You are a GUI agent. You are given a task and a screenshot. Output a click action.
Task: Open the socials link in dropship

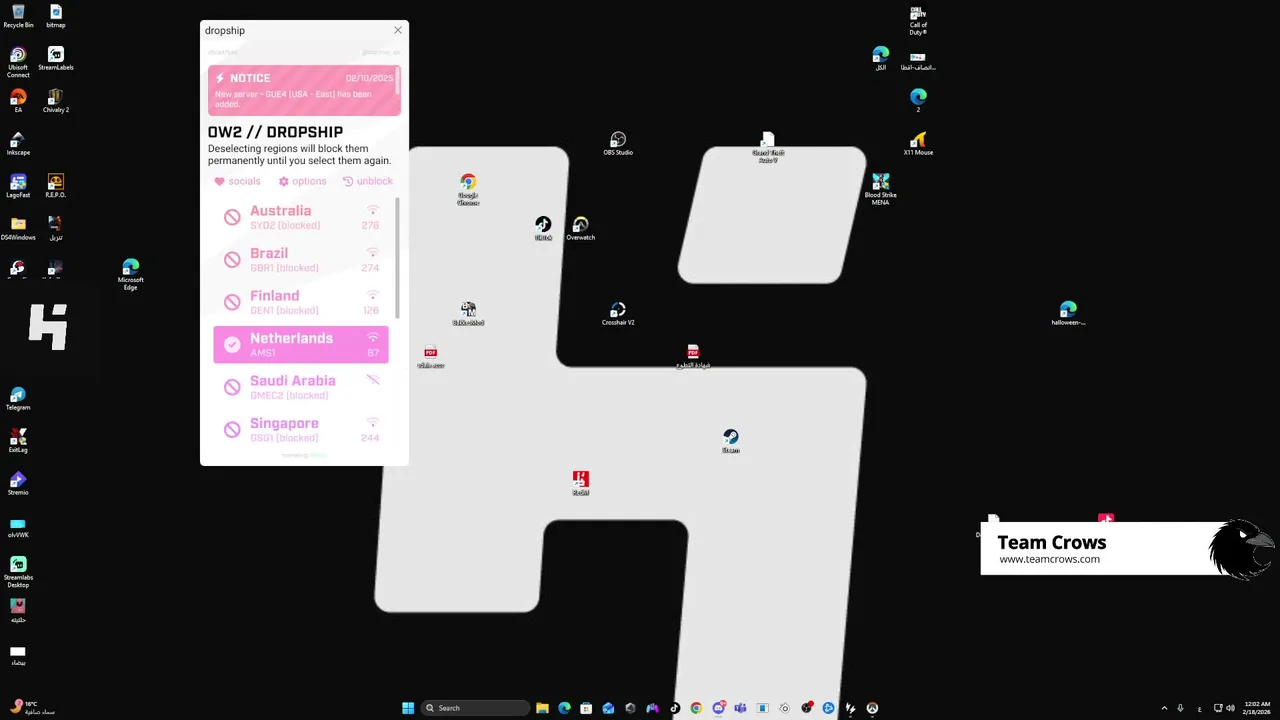point(237,181)
